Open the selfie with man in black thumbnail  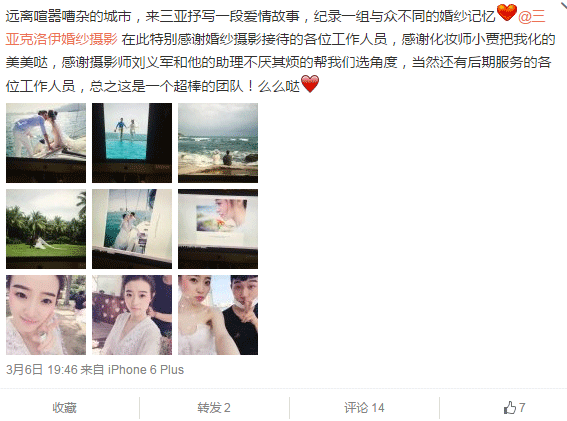click(218, 315)
